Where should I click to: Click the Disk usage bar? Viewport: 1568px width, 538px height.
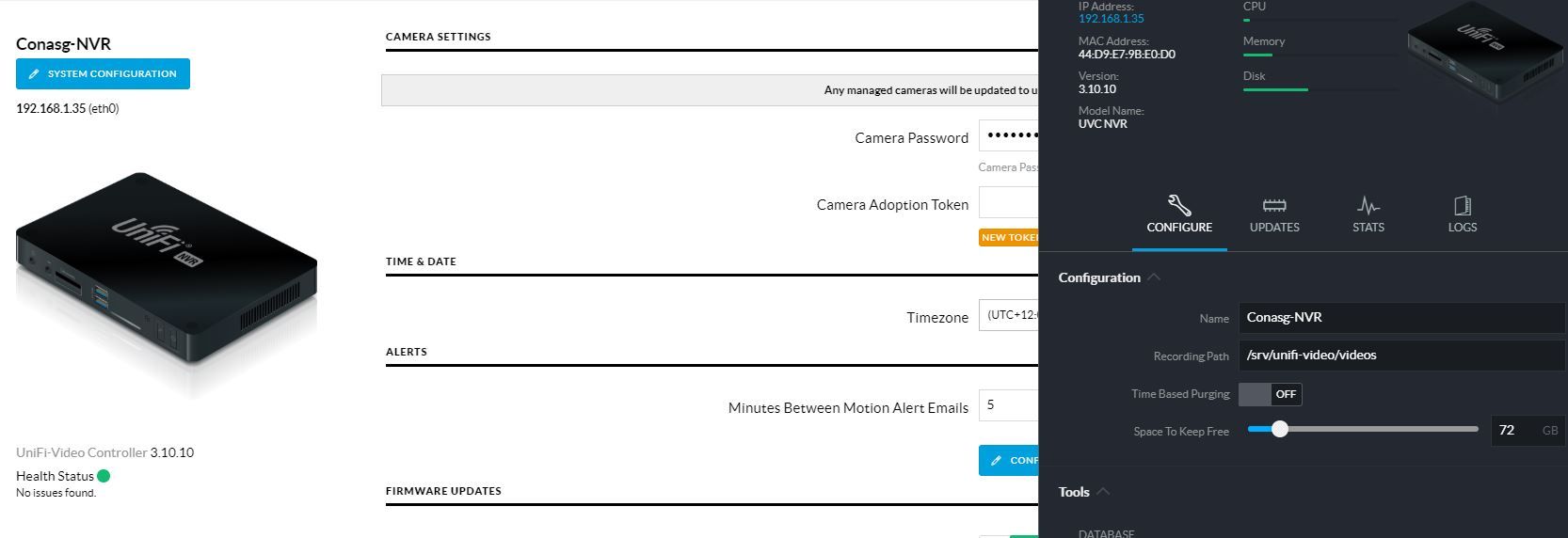[x=1321, y=89]
